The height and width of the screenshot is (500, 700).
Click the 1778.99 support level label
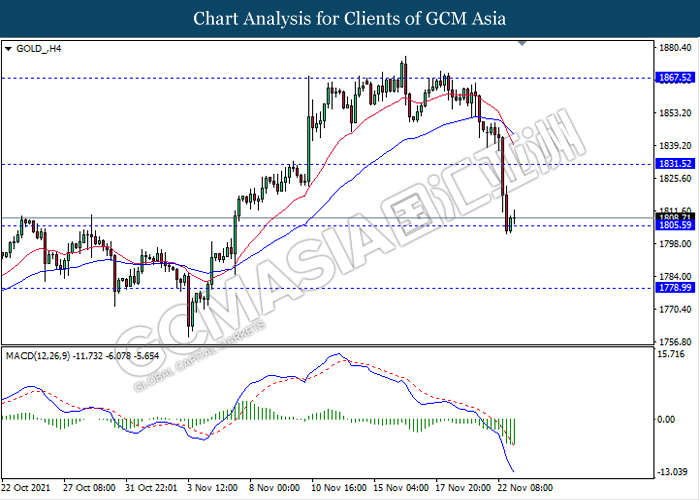coord(675,288)
